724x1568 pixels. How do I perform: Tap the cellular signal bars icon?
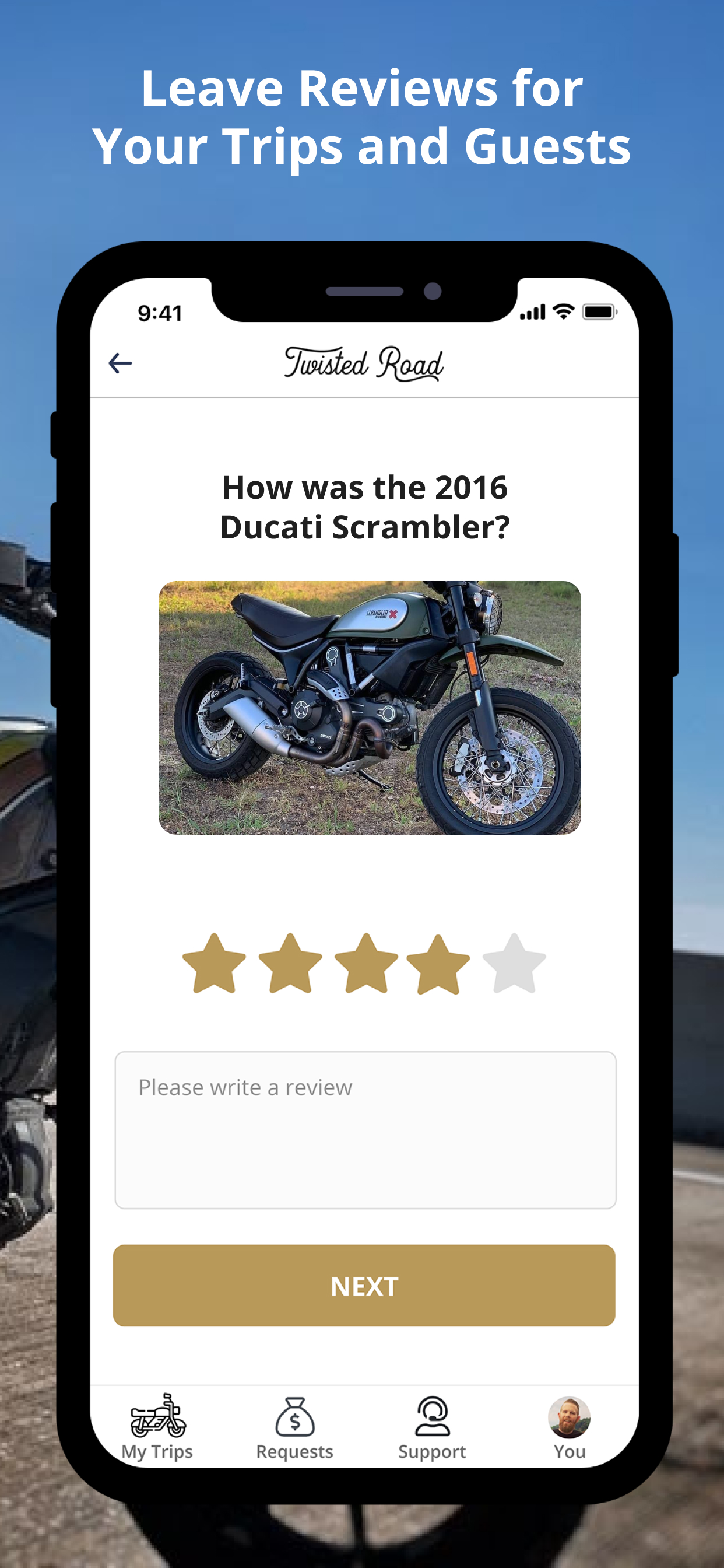coord(533,312)
